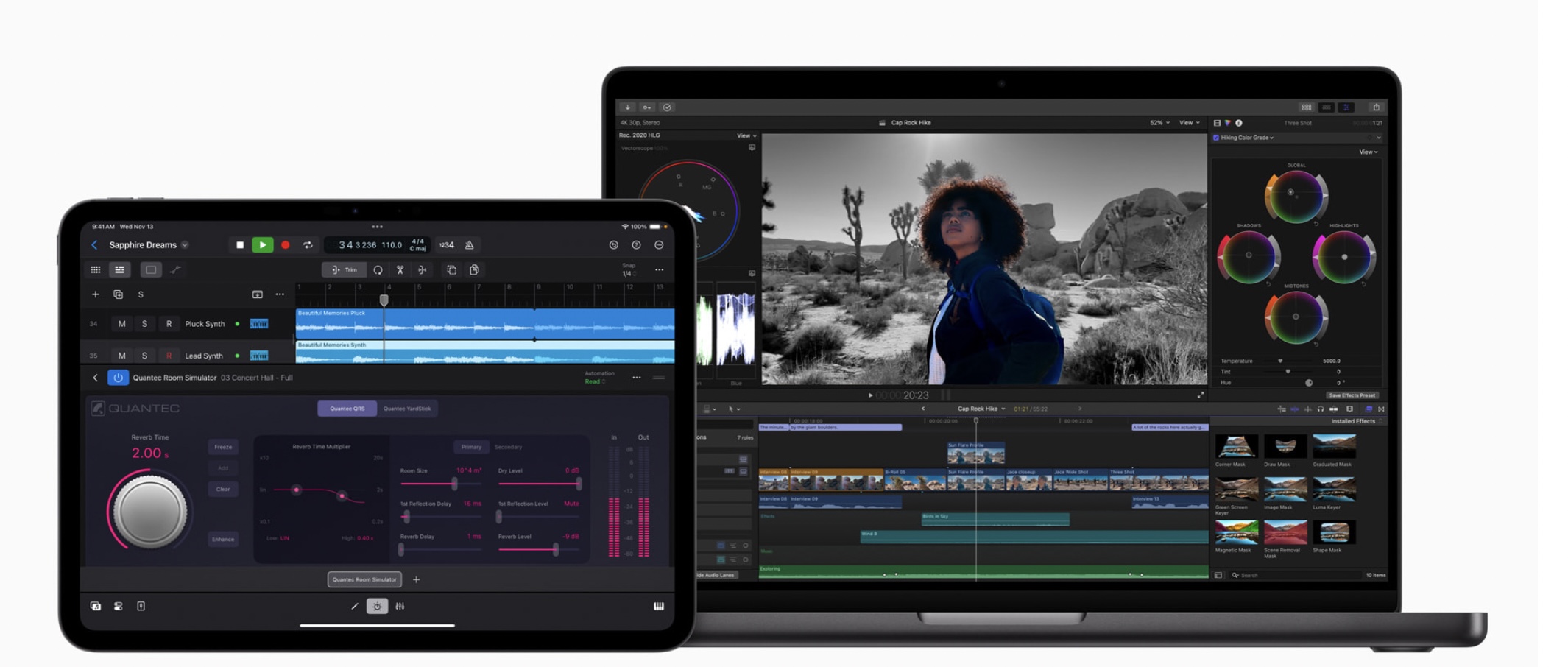Select the Scissors split tool

(x=400, y=270)
